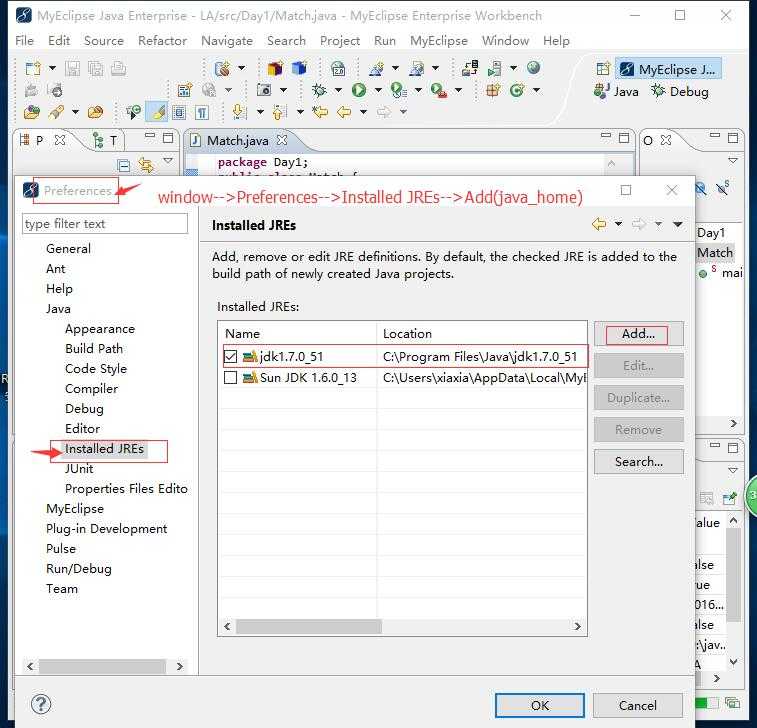Screen dimensions: 757x728
Task: Open the External Tools dropdown arrow
Action: click(459, 90)
